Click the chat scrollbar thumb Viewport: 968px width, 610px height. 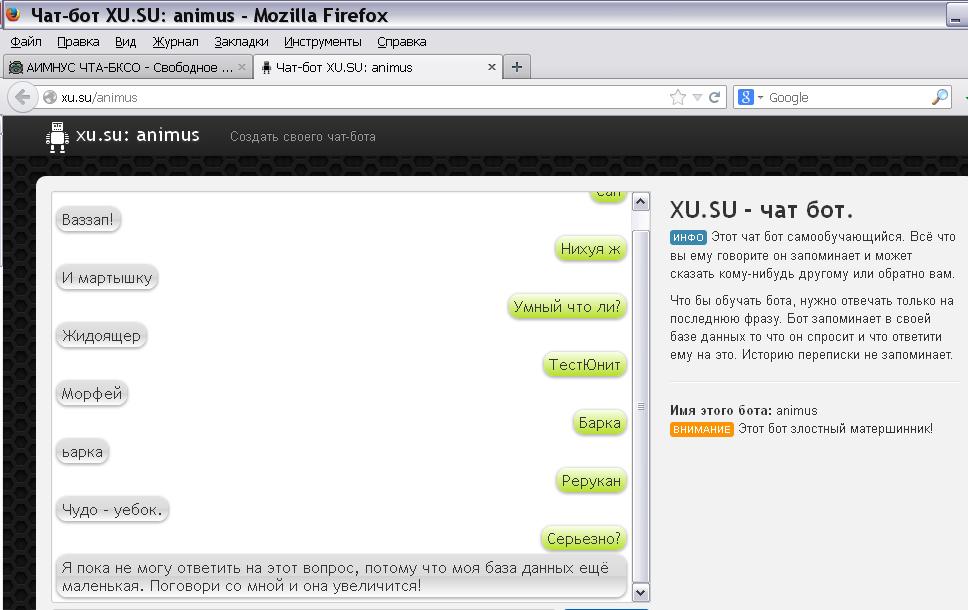click(640, 406)
